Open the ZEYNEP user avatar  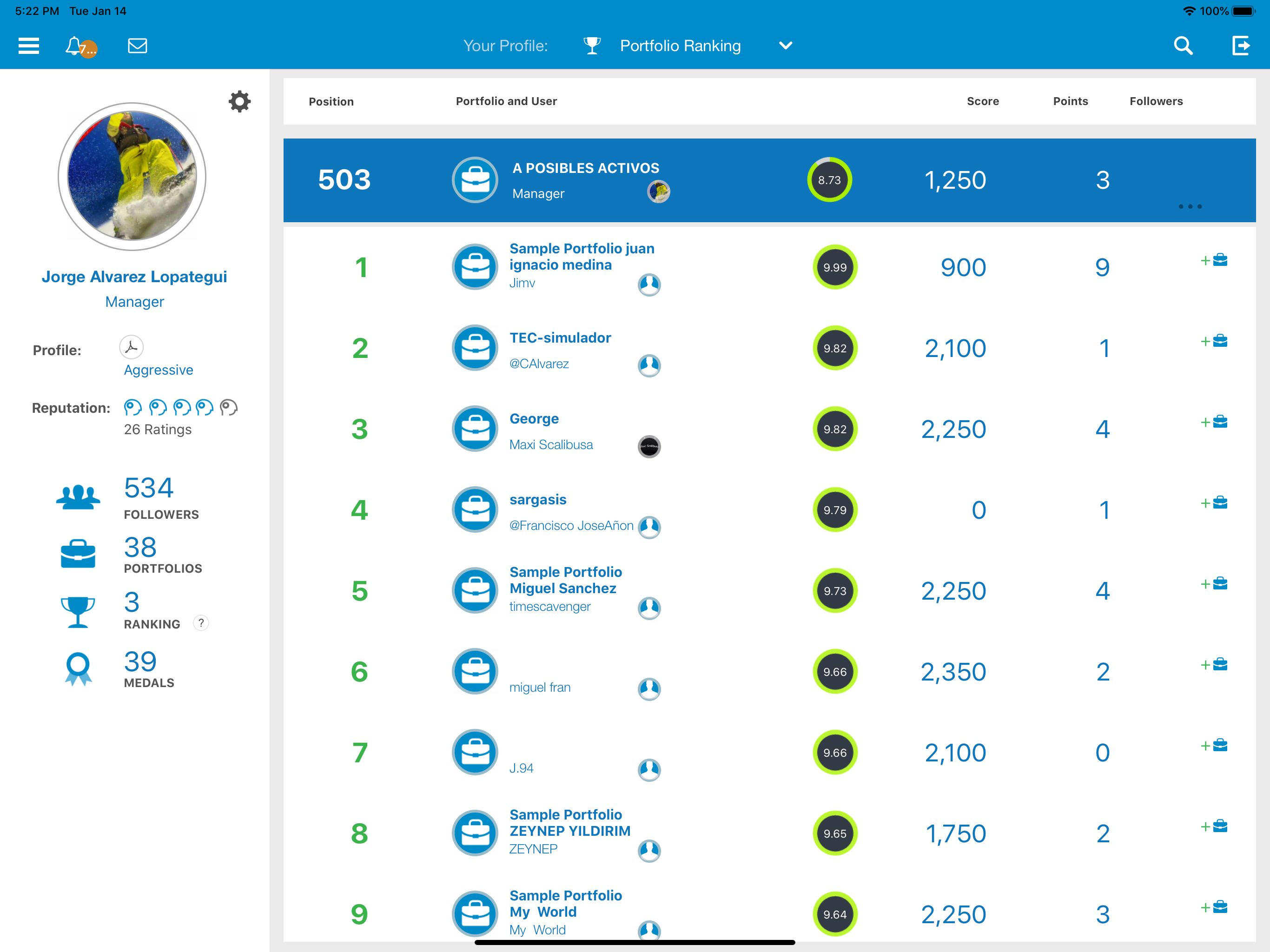(649, 852)
